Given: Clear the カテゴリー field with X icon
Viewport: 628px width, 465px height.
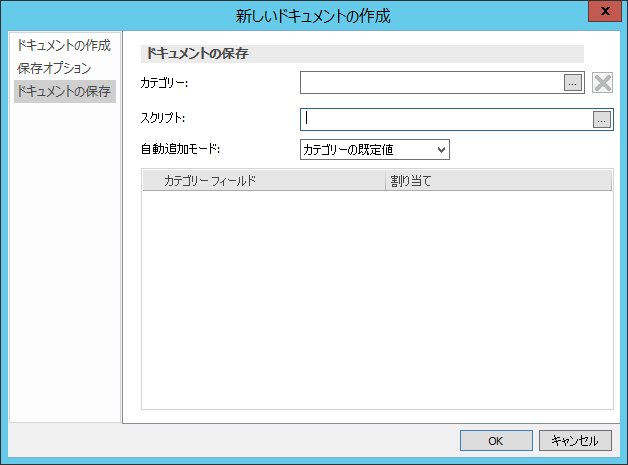Looking at the screenshot, I should point(602,83).
